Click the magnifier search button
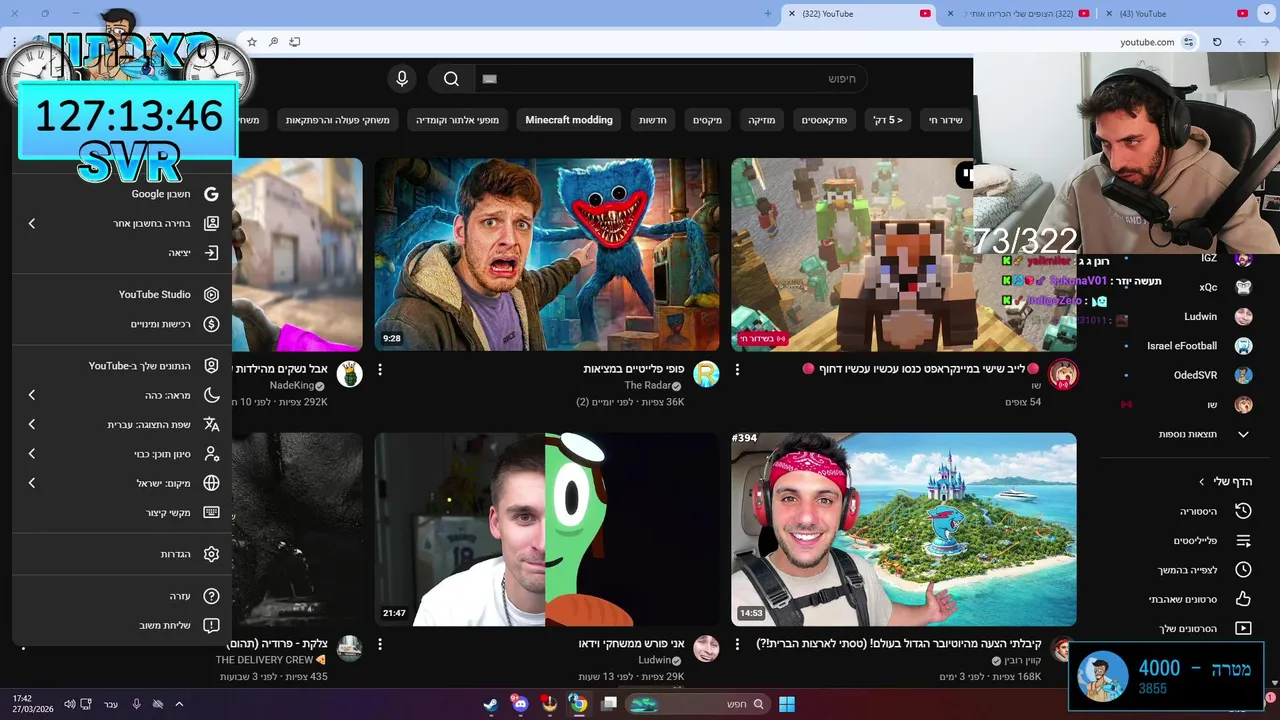Screen dimensions: 1280x720 tap(451, 79)
